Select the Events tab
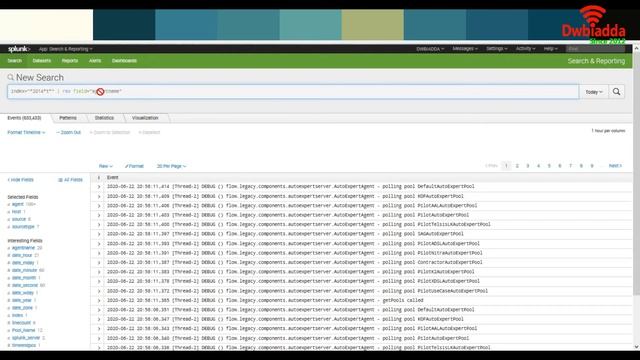This screenshot has width=640, height=360. click(x=24, y=118)
